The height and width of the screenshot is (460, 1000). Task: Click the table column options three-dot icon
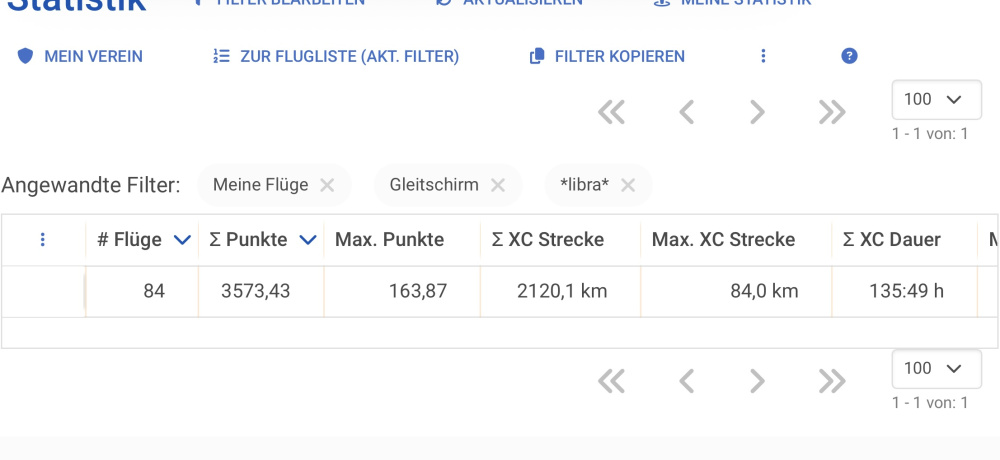click(x=43, y=240)
